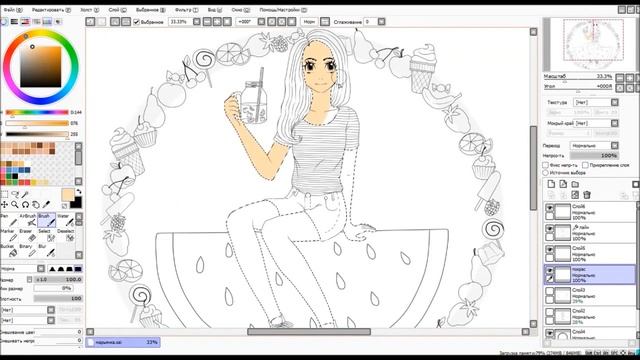
Task: Open the Текстура dropdown
Action: (615, 102)
